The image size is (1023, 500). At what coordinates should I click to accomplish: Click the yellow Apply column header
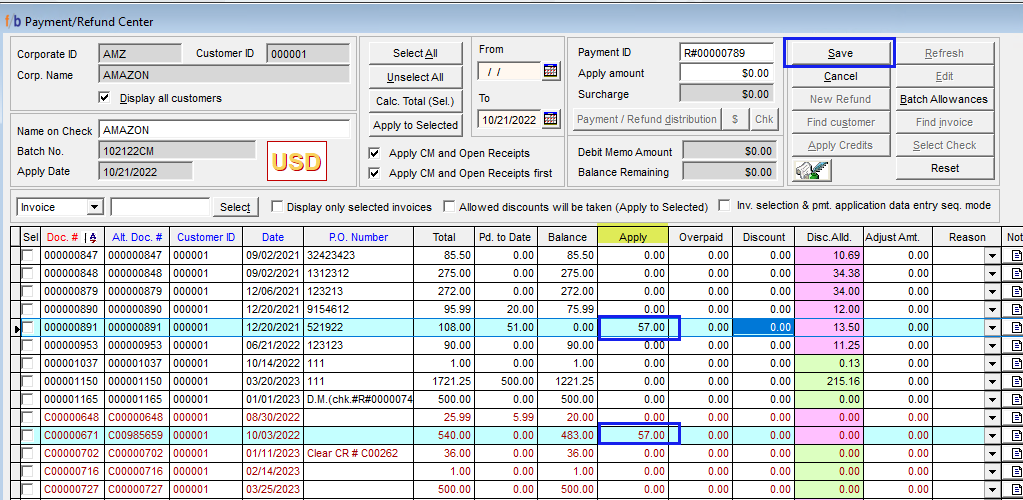[633, 237]
